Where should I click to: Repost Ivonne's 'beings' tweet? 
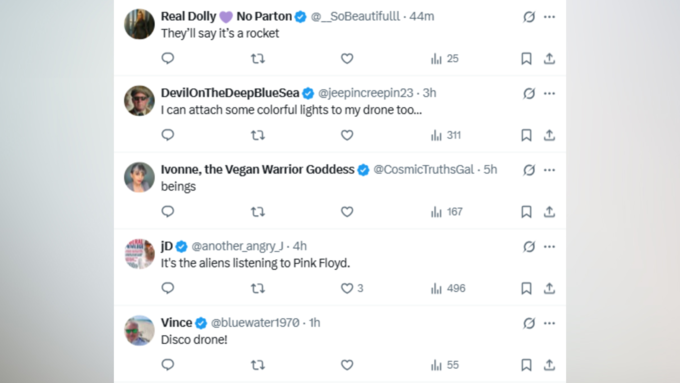[x=258, y=212]
